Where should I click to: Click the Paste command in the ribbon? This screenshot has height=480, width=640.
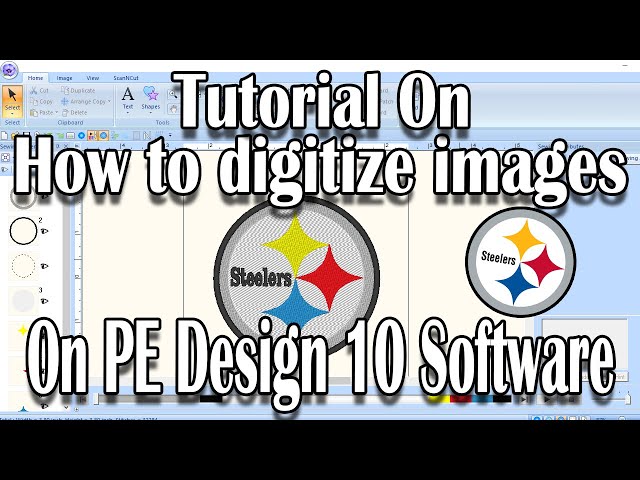click(x=42, y=112)
